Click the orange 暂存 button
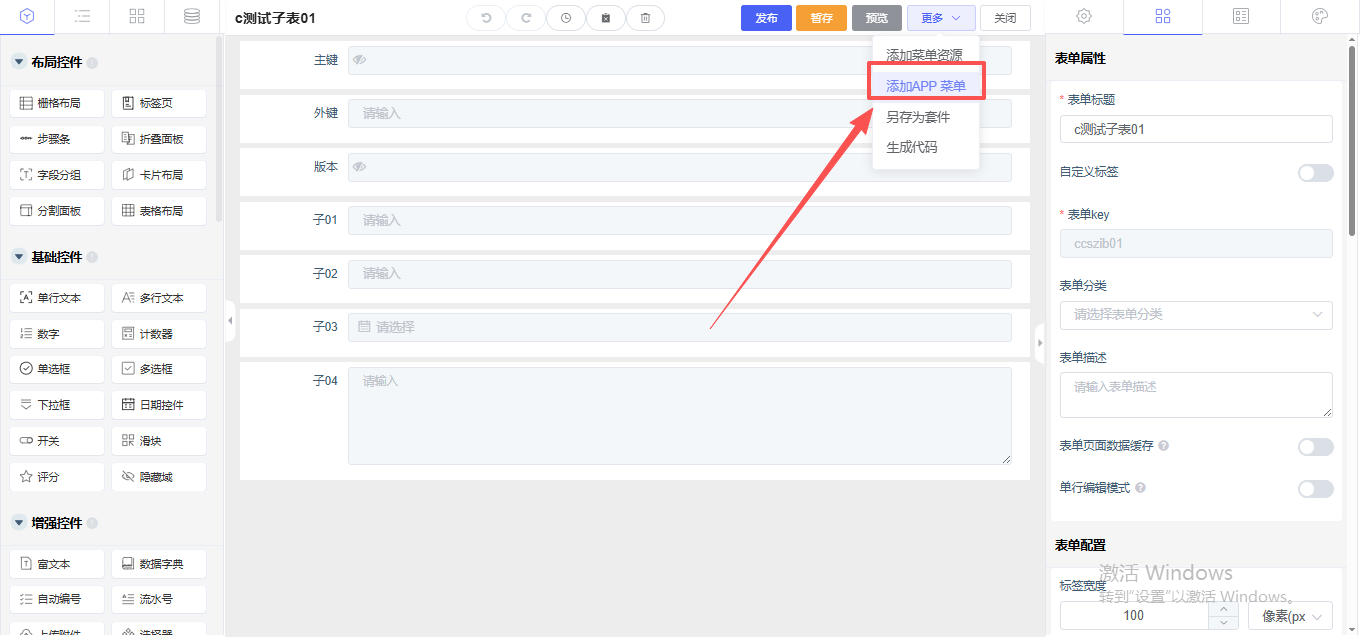Image resolution: width=1360 pixels, height=641 pixels. click(x=821, y=18)
